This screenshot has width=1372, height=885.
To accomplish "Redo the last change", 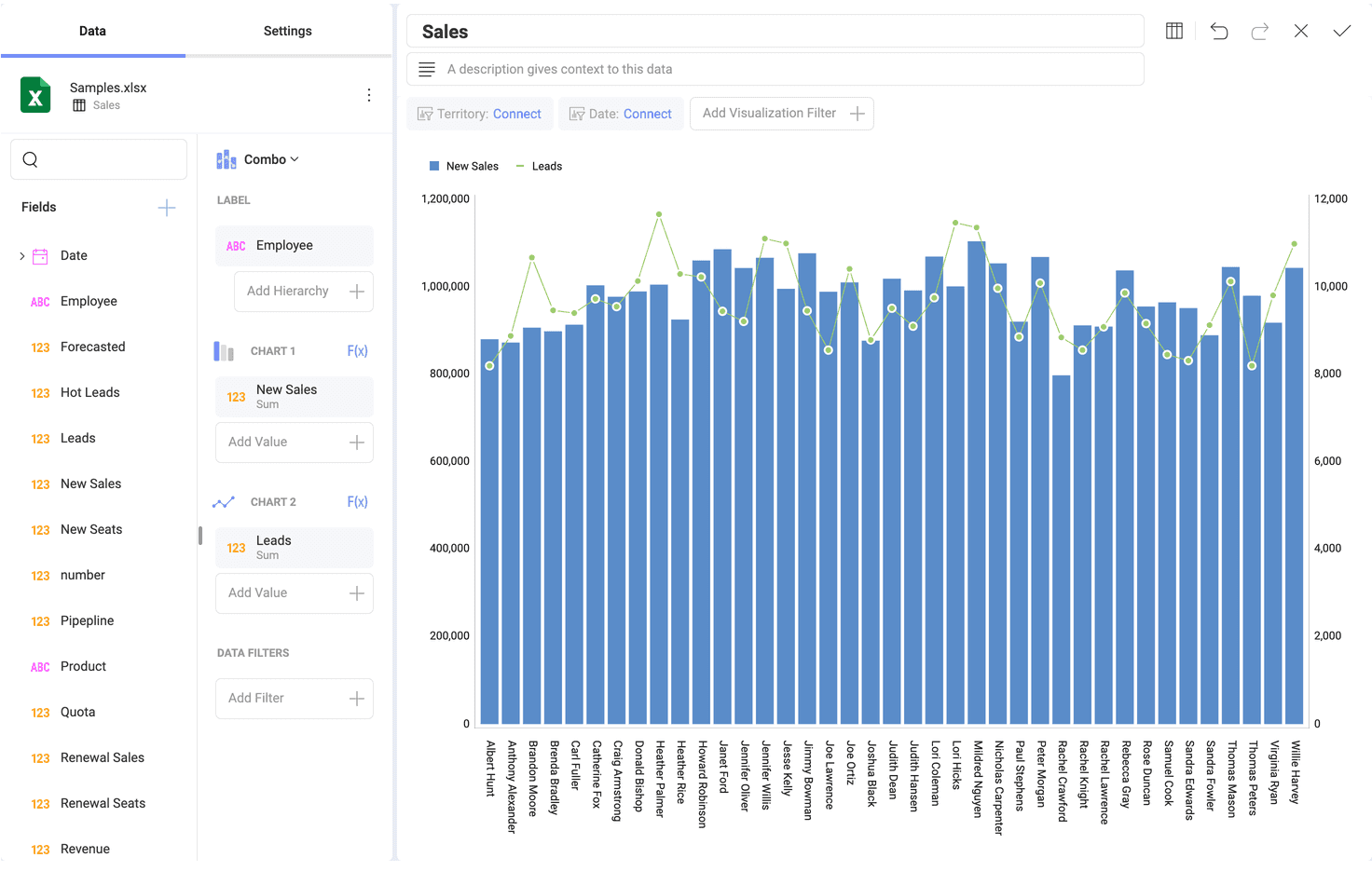I will click(x=1260, y=31).
